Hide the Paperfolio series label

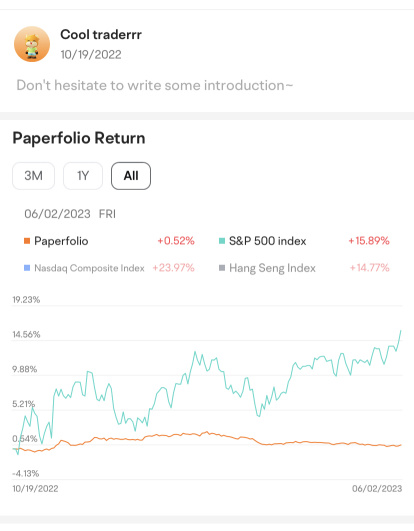tap(61, 241)
